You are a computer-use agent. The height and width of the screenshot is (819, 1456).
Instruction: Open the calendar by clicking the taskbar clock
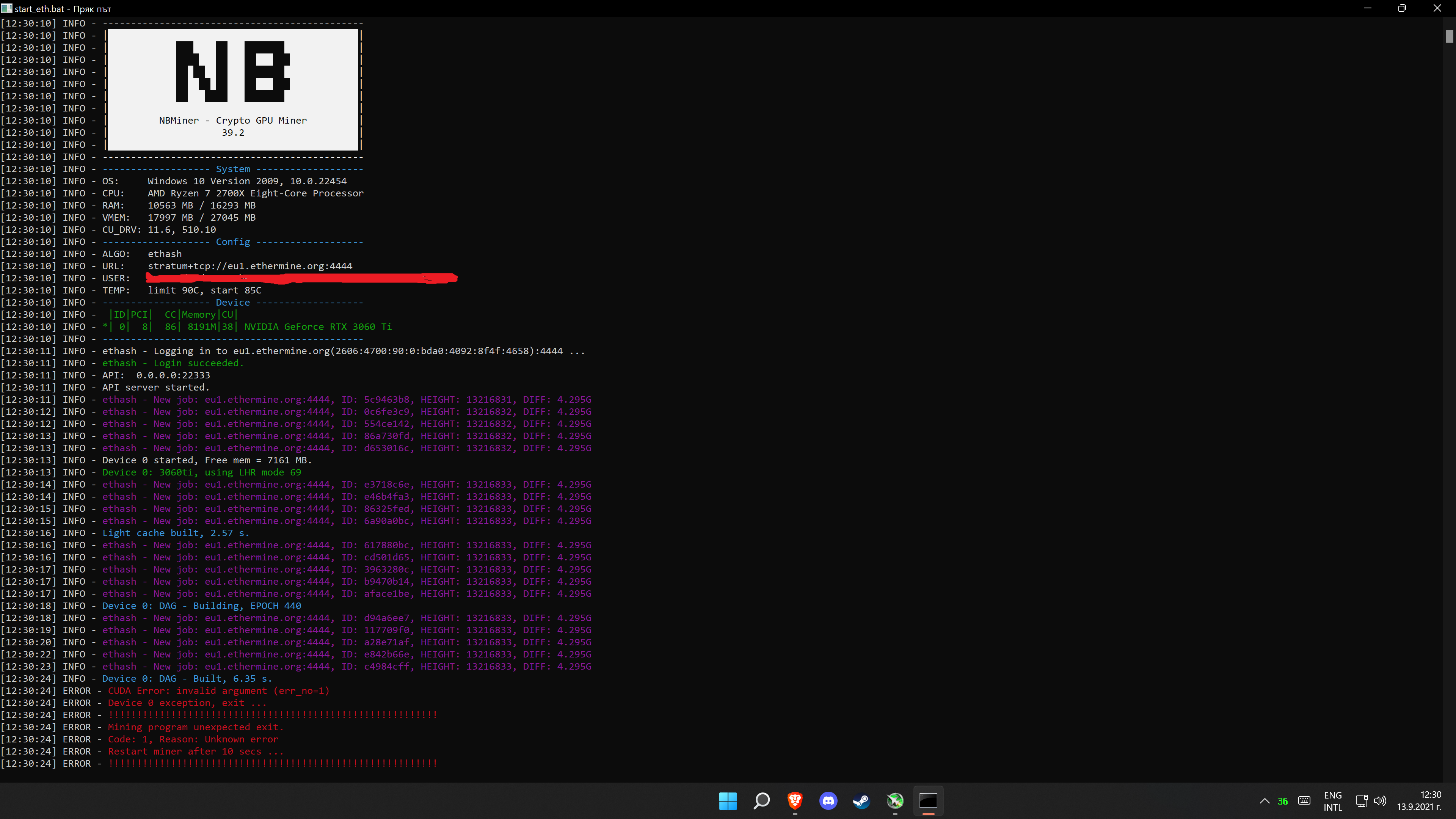tap(1426, 801)
